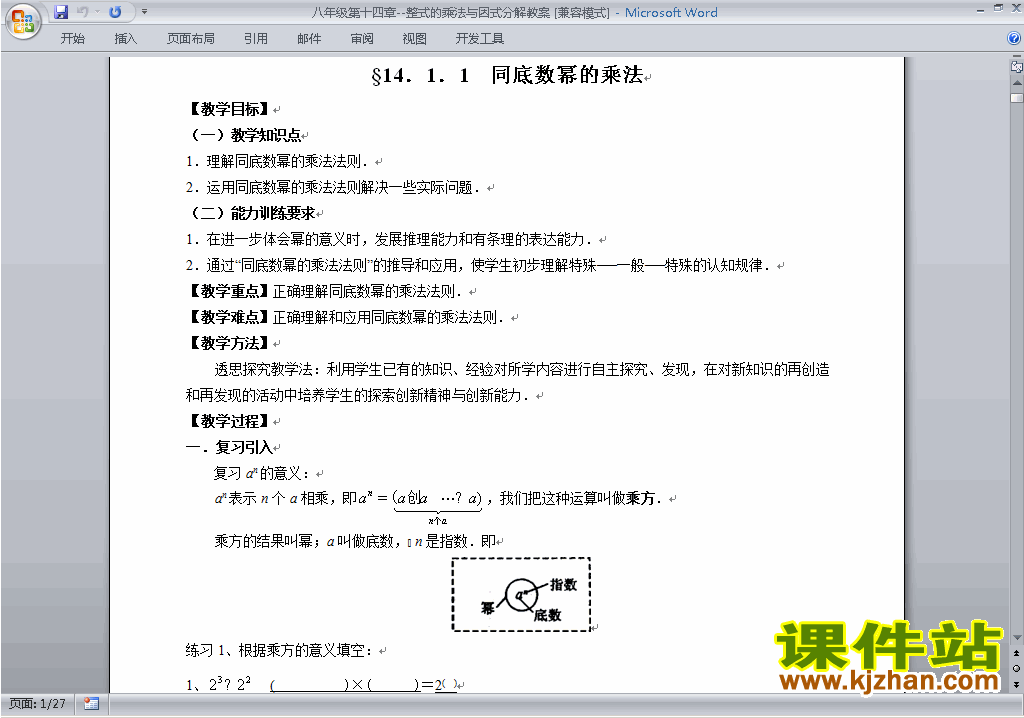Open the 审阅 ribbon tab
The image size is (1024, 718).
(362, 39)
